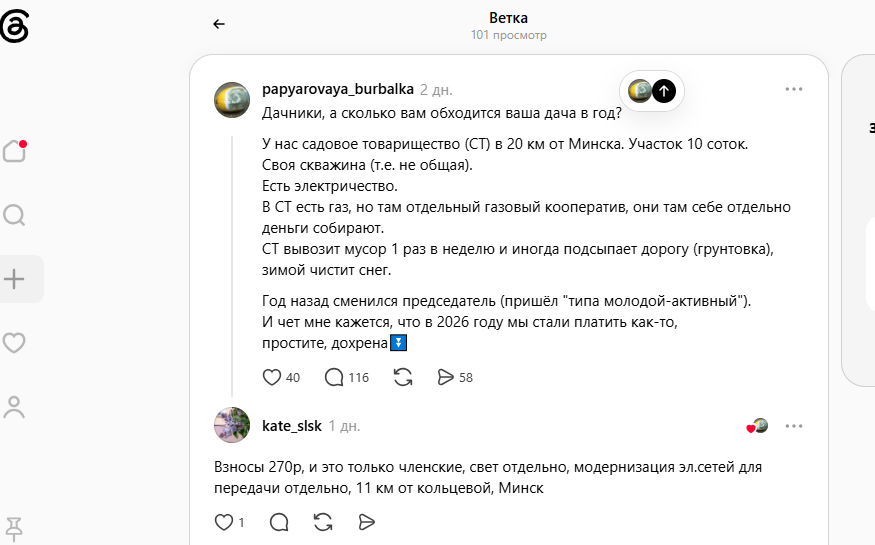Repost the main dacha post

coord(403,378)
